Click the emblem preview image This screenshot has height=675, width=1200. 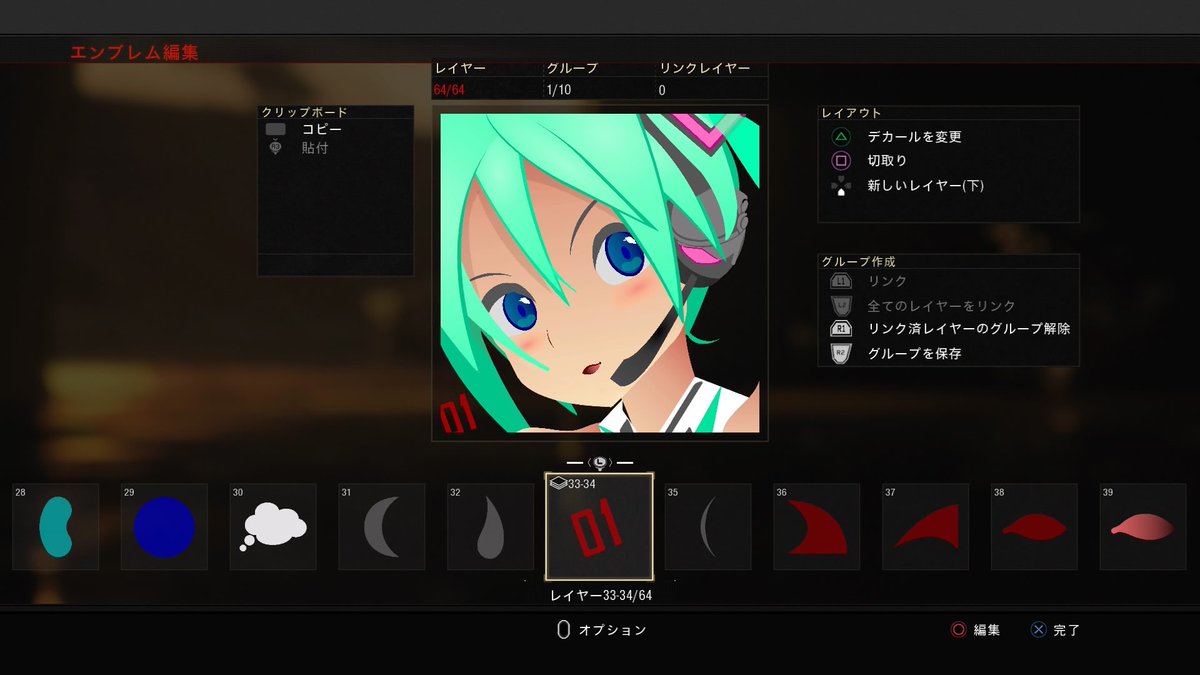(600, 273)
